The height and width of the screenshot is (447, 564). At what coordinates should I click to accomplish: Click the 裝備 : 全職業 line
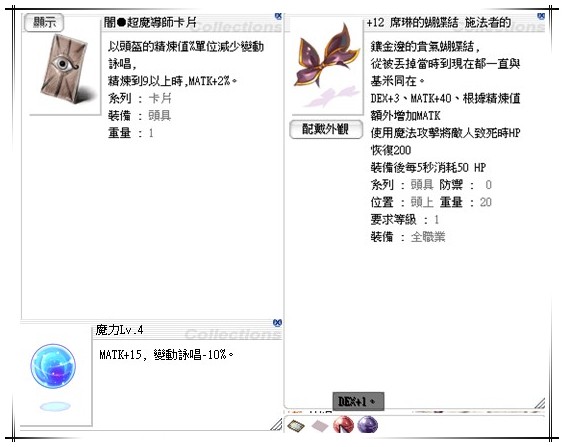pyautogui.click(x=408, y=236)
